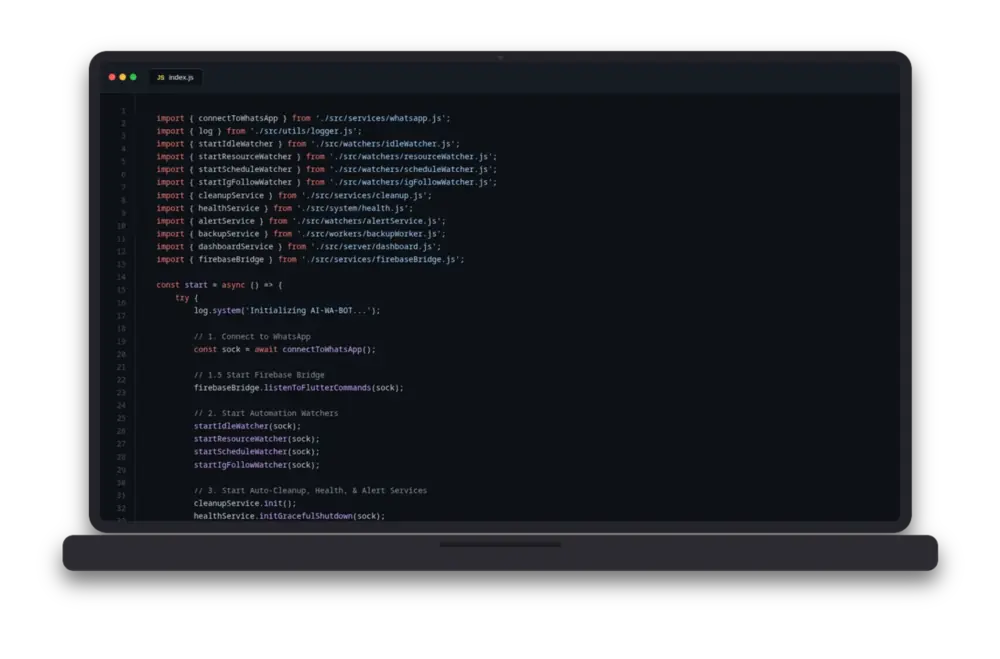
Task: Click the import line for health.js
Action: pos(285,208)
